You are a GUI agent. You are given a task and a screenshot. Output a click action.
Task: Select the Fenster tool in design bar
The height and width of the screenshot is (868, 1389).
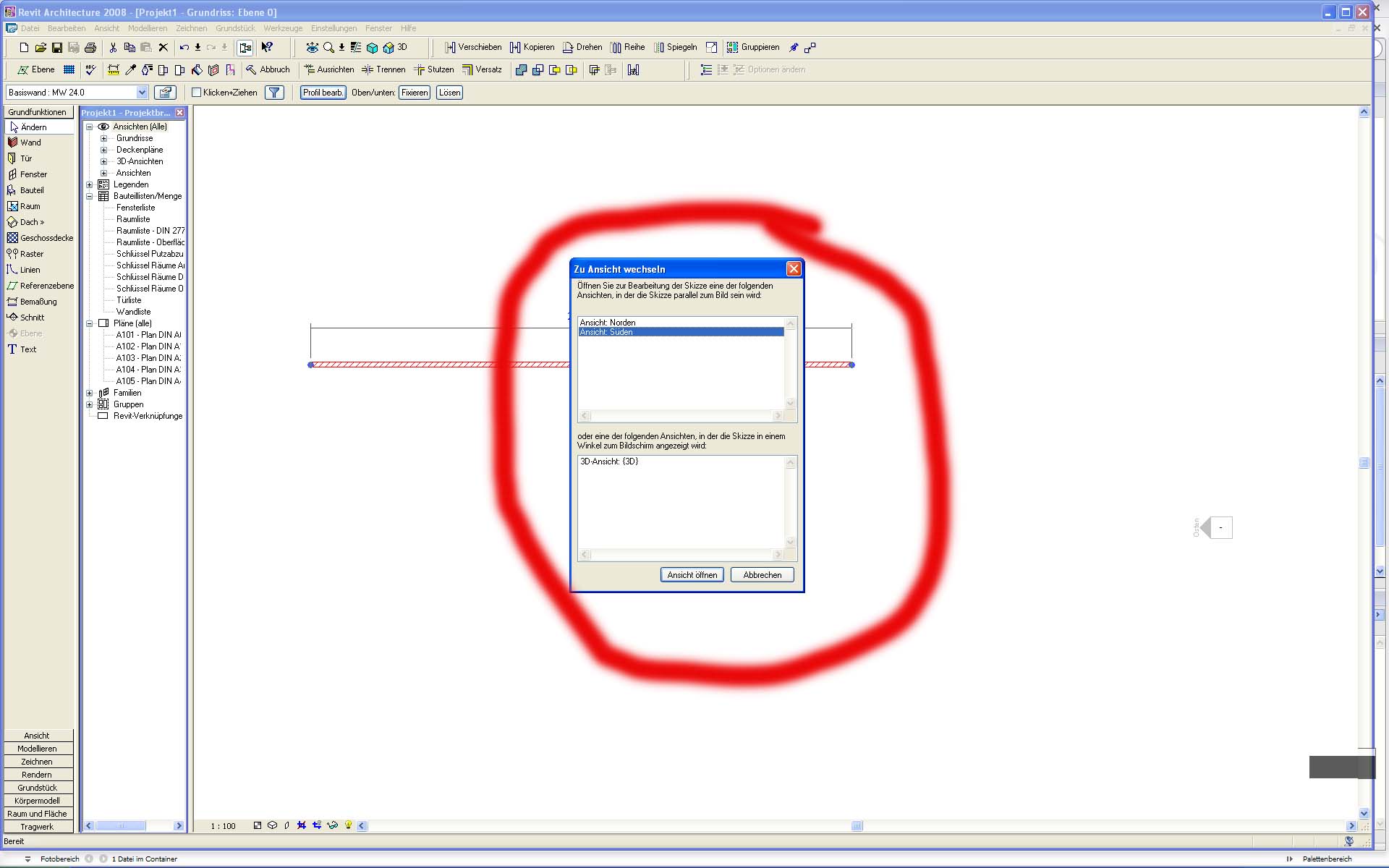(27, 174)
